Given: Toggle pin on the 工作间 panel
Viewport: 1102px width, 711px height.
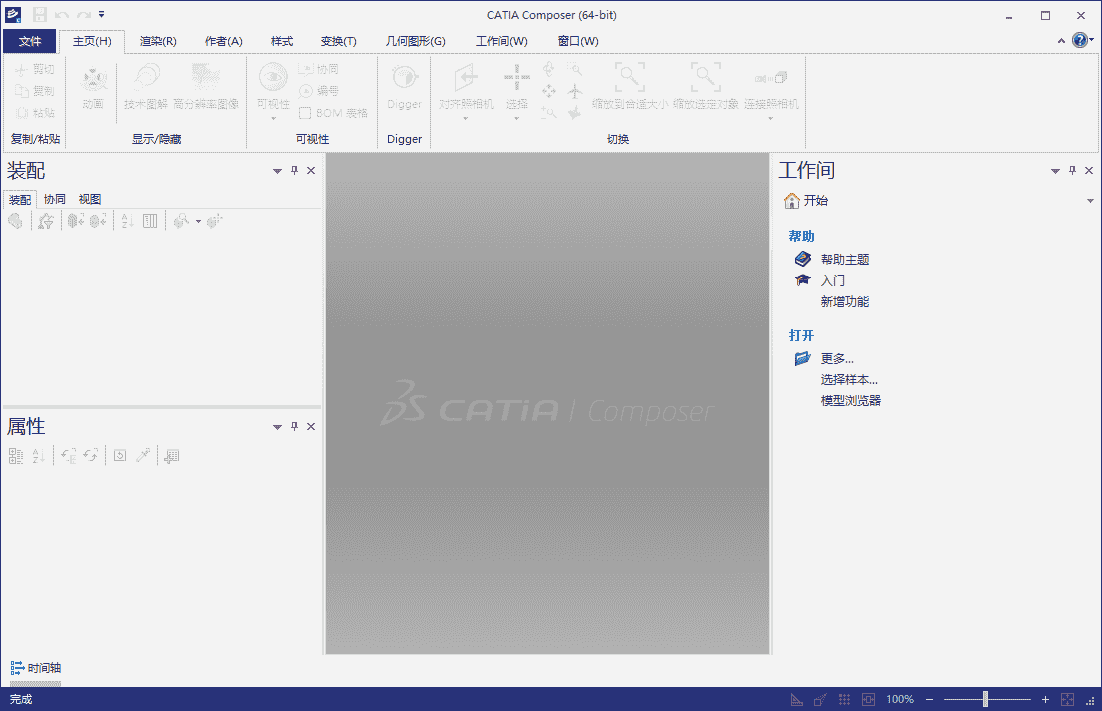Looking at the screenshot, I should pos(1072,171).
